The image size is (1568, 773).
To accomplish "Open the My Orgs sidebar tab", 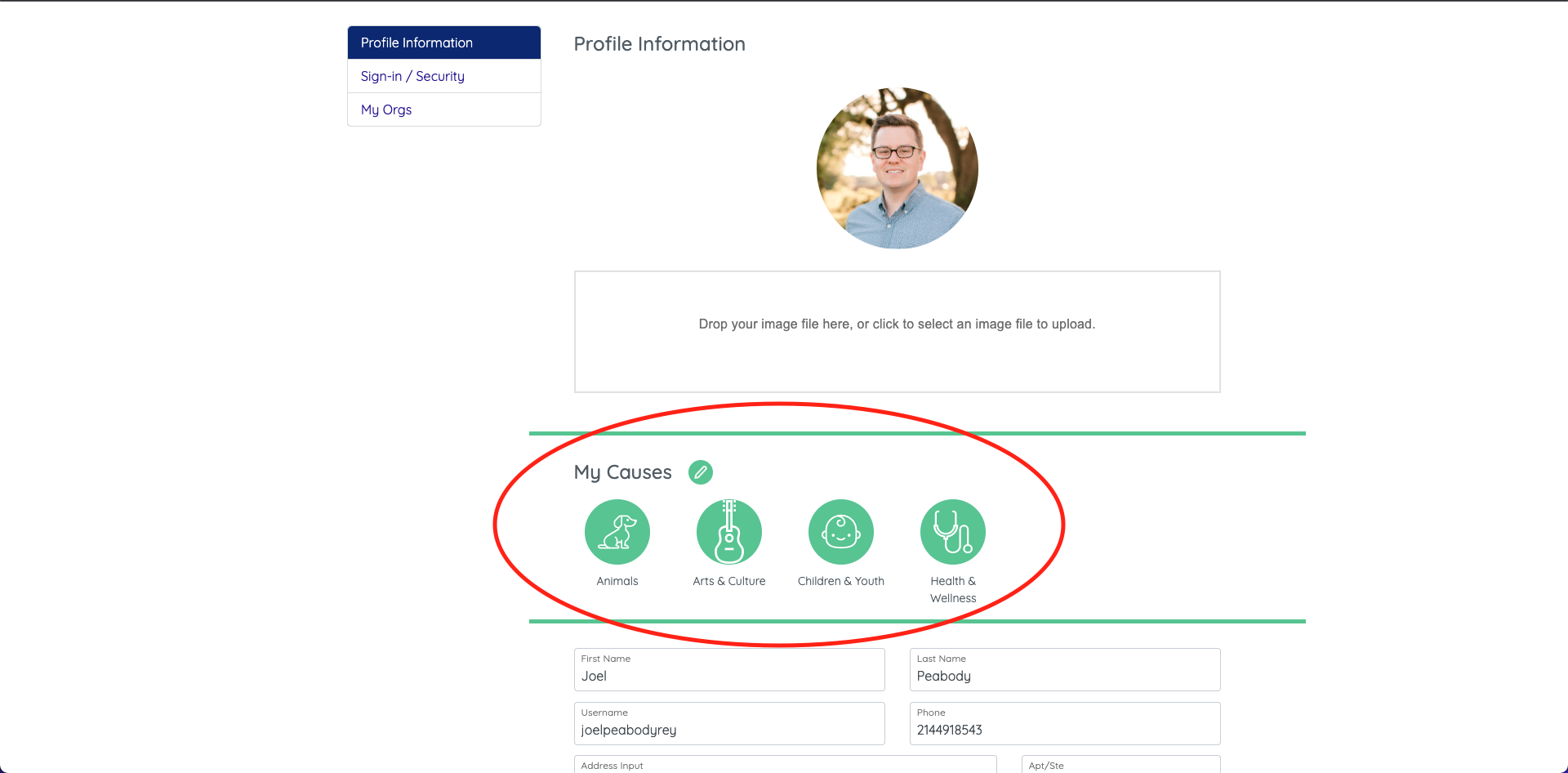I will [444, 109].
